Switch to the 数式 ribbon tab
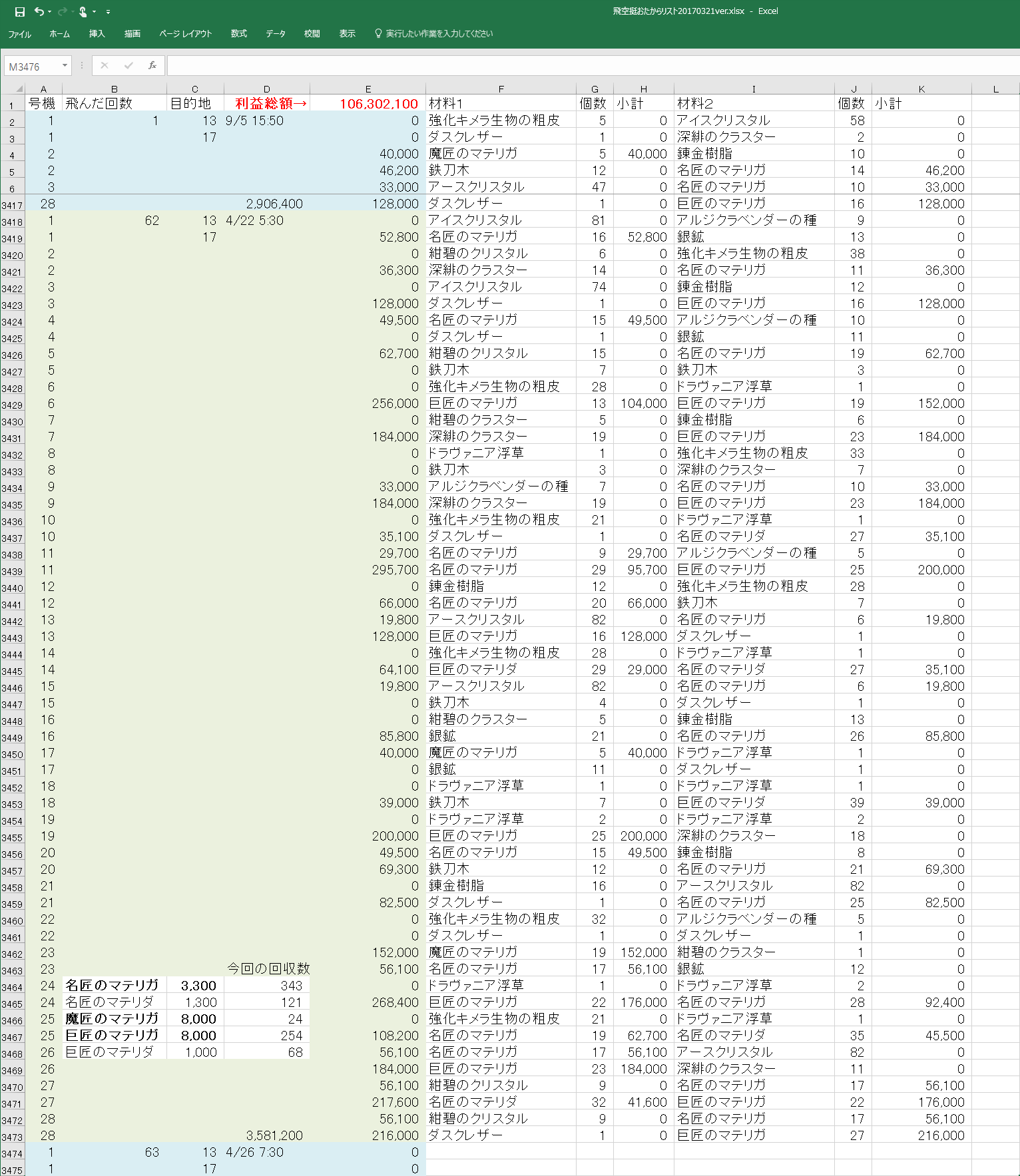Screen dimensions: 1020x1176 [x=238, y=33]
